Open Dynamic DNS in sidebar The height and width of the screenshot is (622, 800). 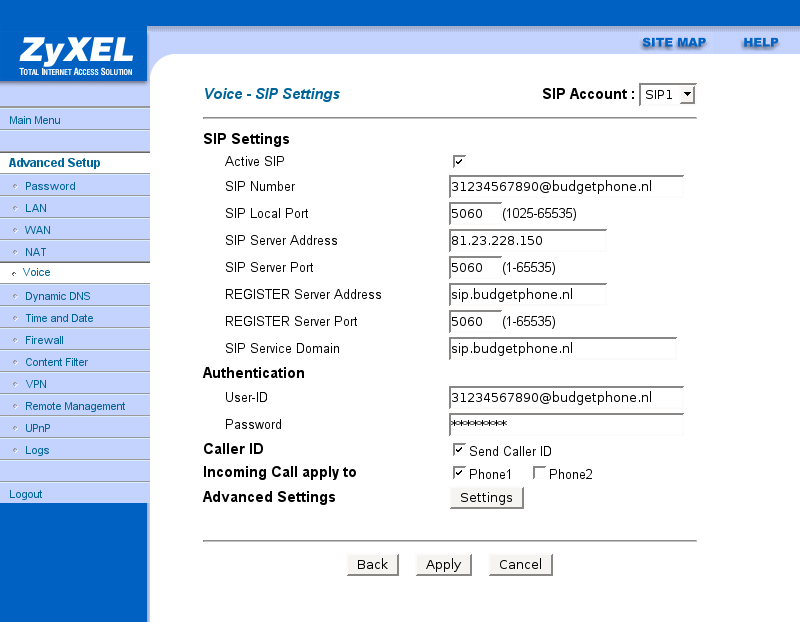[58, 296]
